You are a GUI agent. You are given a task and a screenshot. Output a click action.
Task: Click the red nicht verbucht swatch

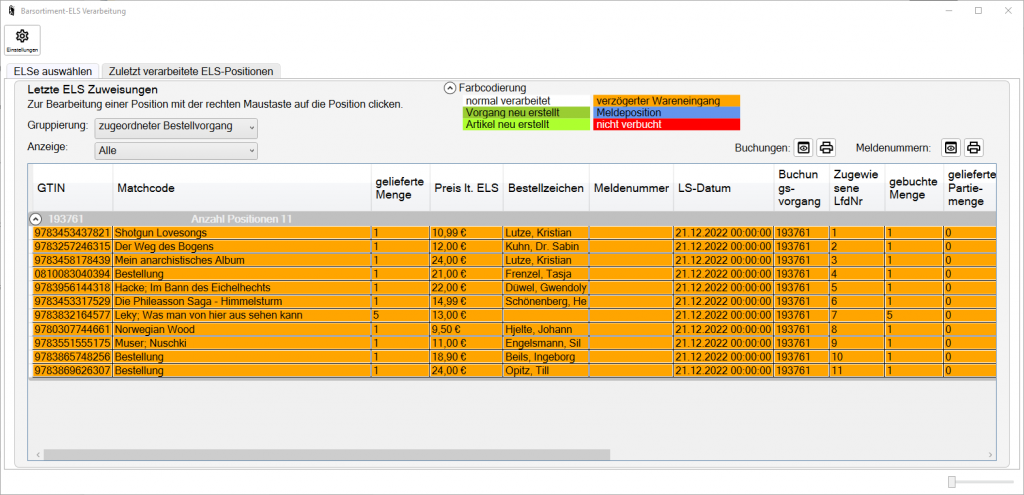pyautogui.click(x=665, y=125)
